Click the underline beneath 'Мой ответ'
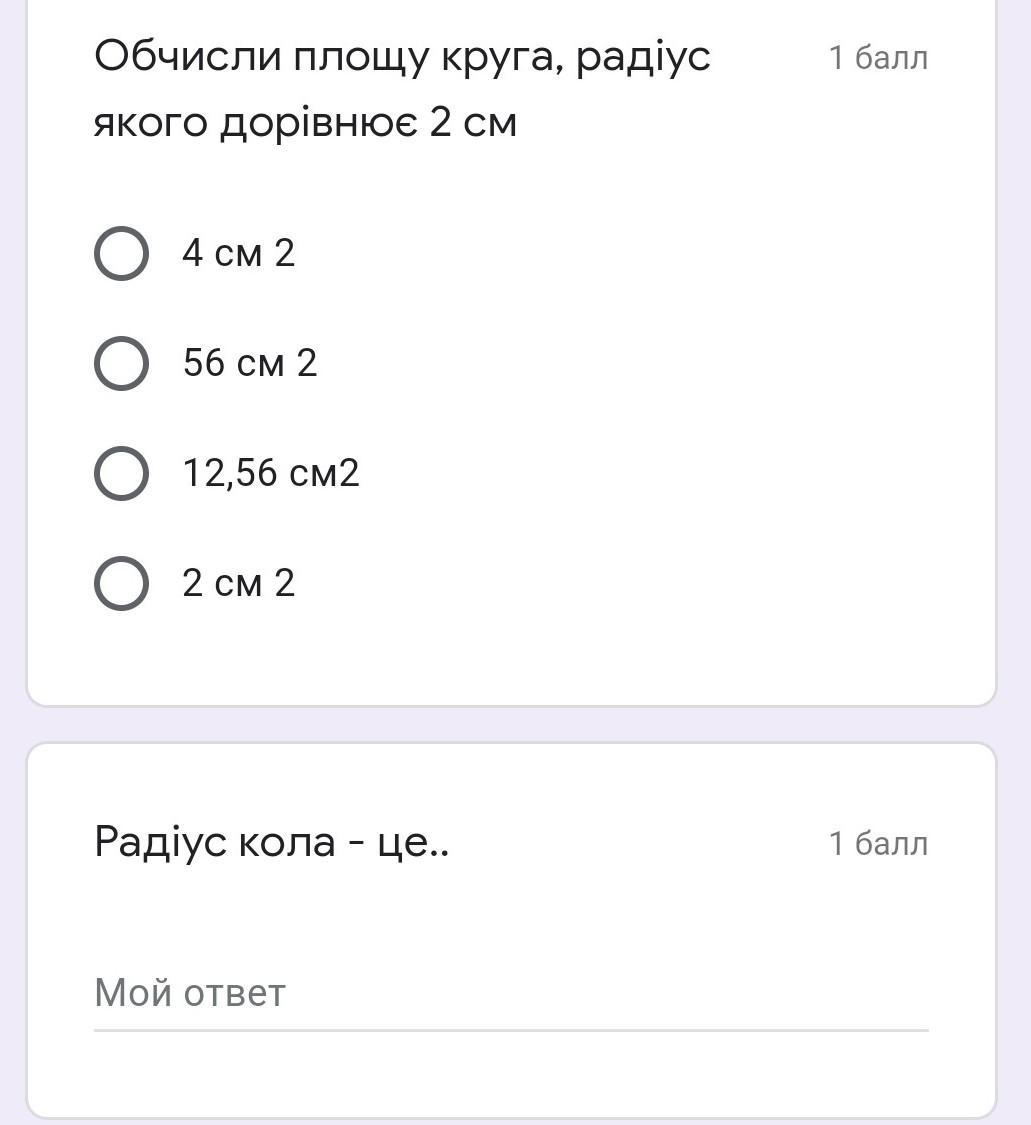 coord(510,1029)
